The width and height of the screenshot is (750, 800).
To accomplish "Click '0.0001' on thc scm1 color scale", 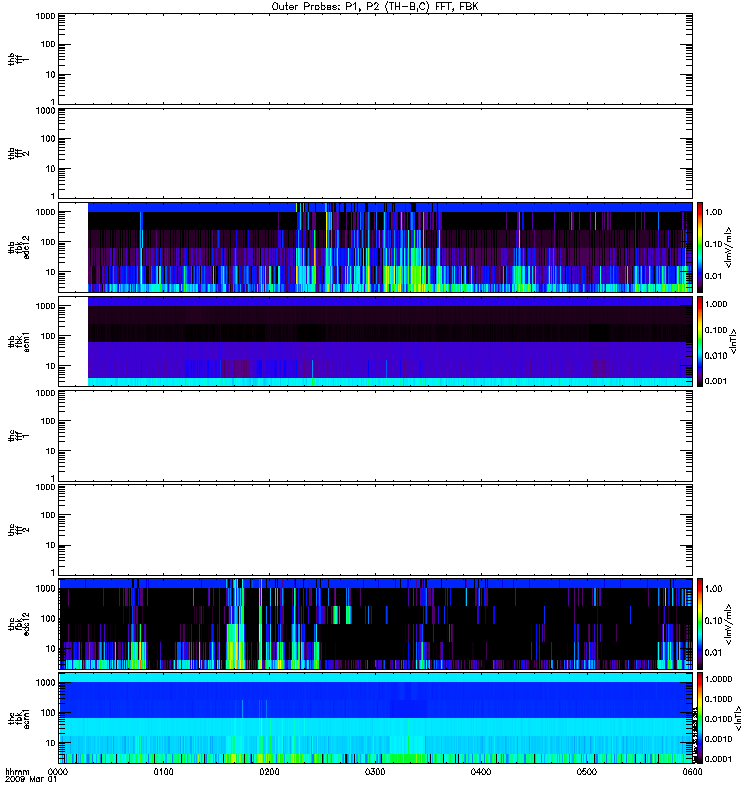I will click(718, 759).
